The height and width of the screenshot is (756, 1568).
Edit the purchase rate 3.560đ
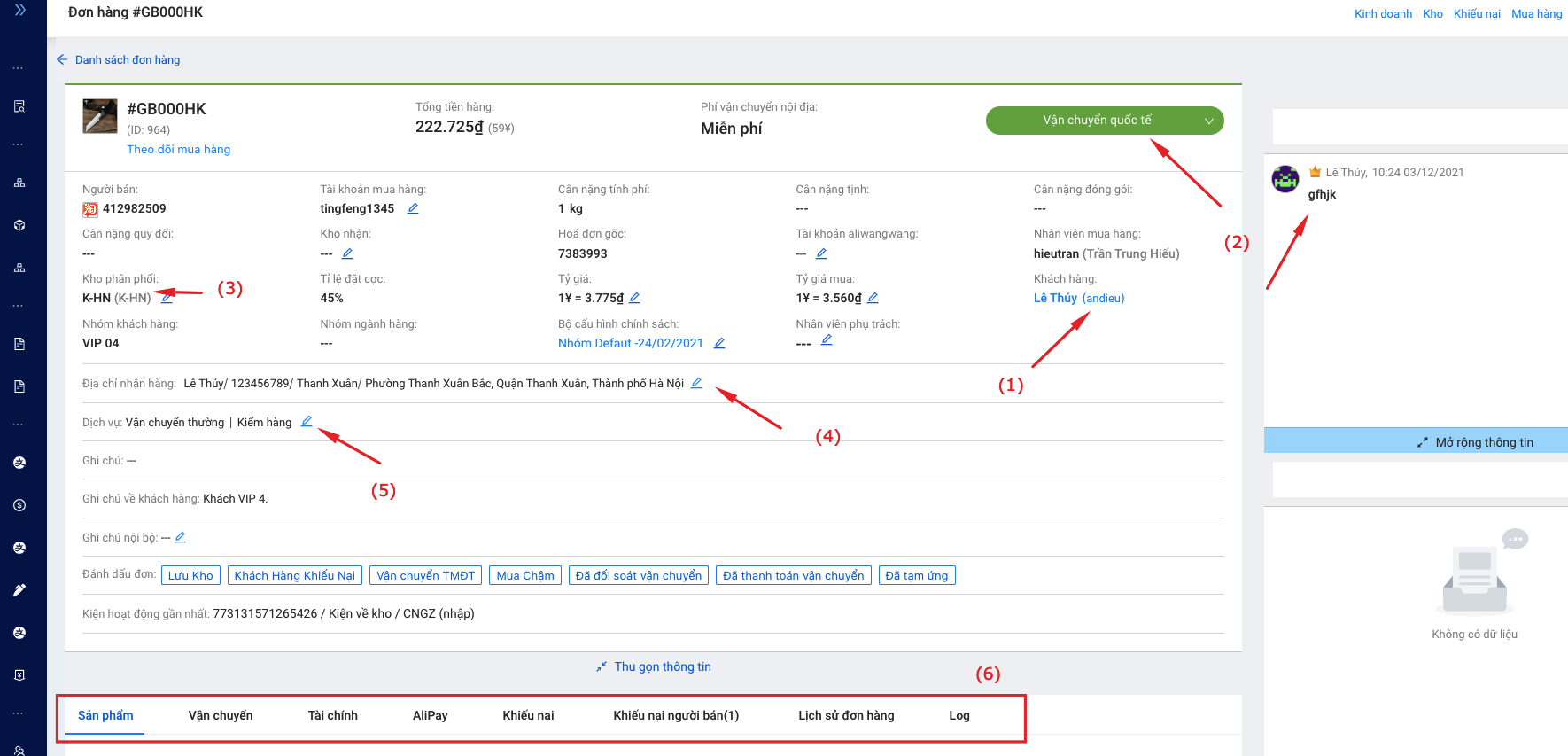pos(873,298)
